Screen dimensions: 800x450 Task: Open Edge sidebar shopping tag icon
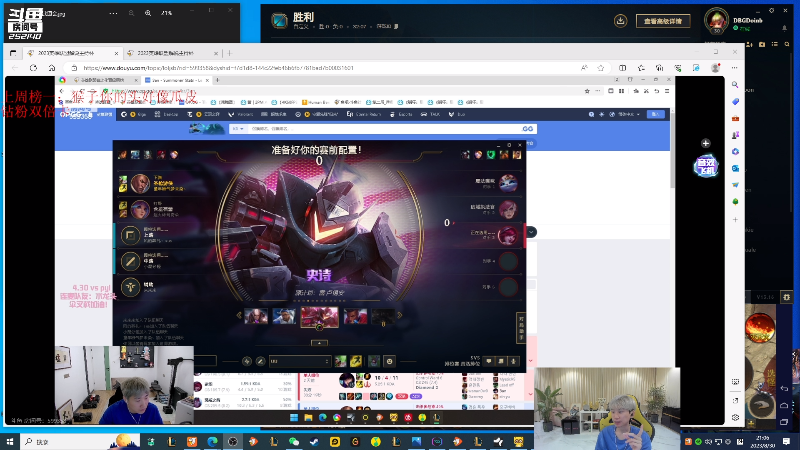pyautogui.click(x=735, y=102)
